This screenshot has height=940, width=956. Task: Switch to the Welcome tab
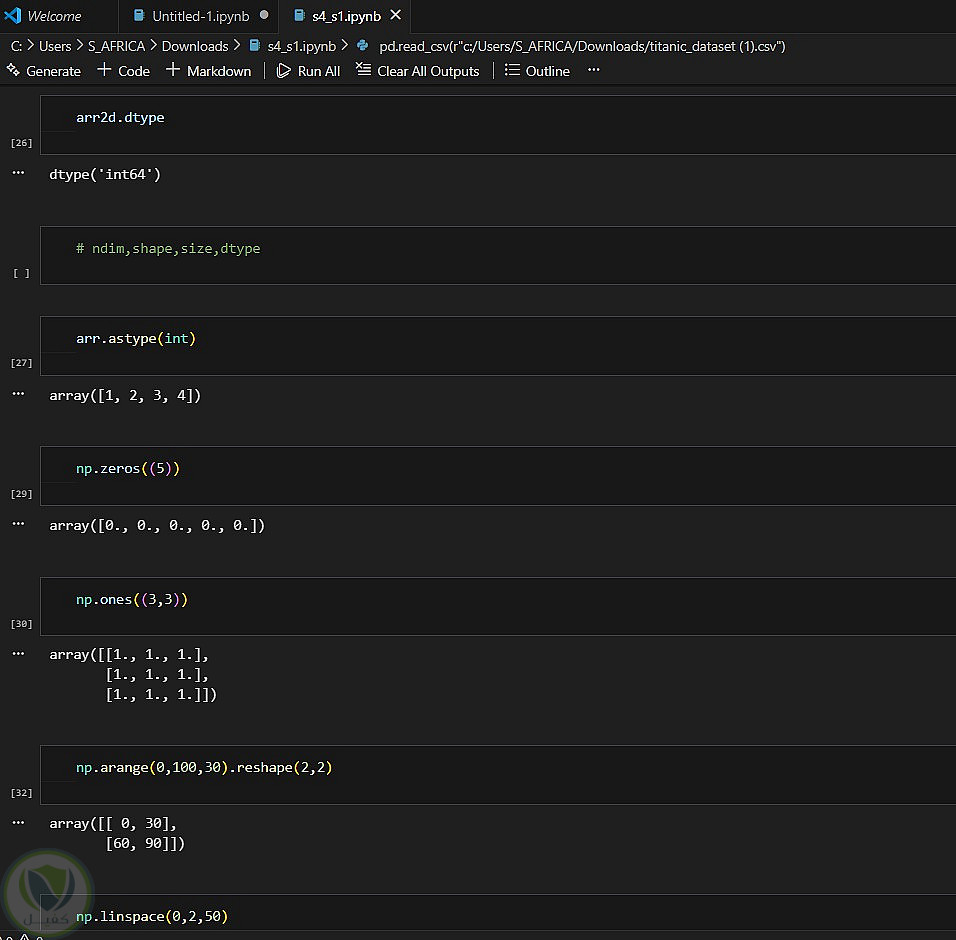point(54,16)
